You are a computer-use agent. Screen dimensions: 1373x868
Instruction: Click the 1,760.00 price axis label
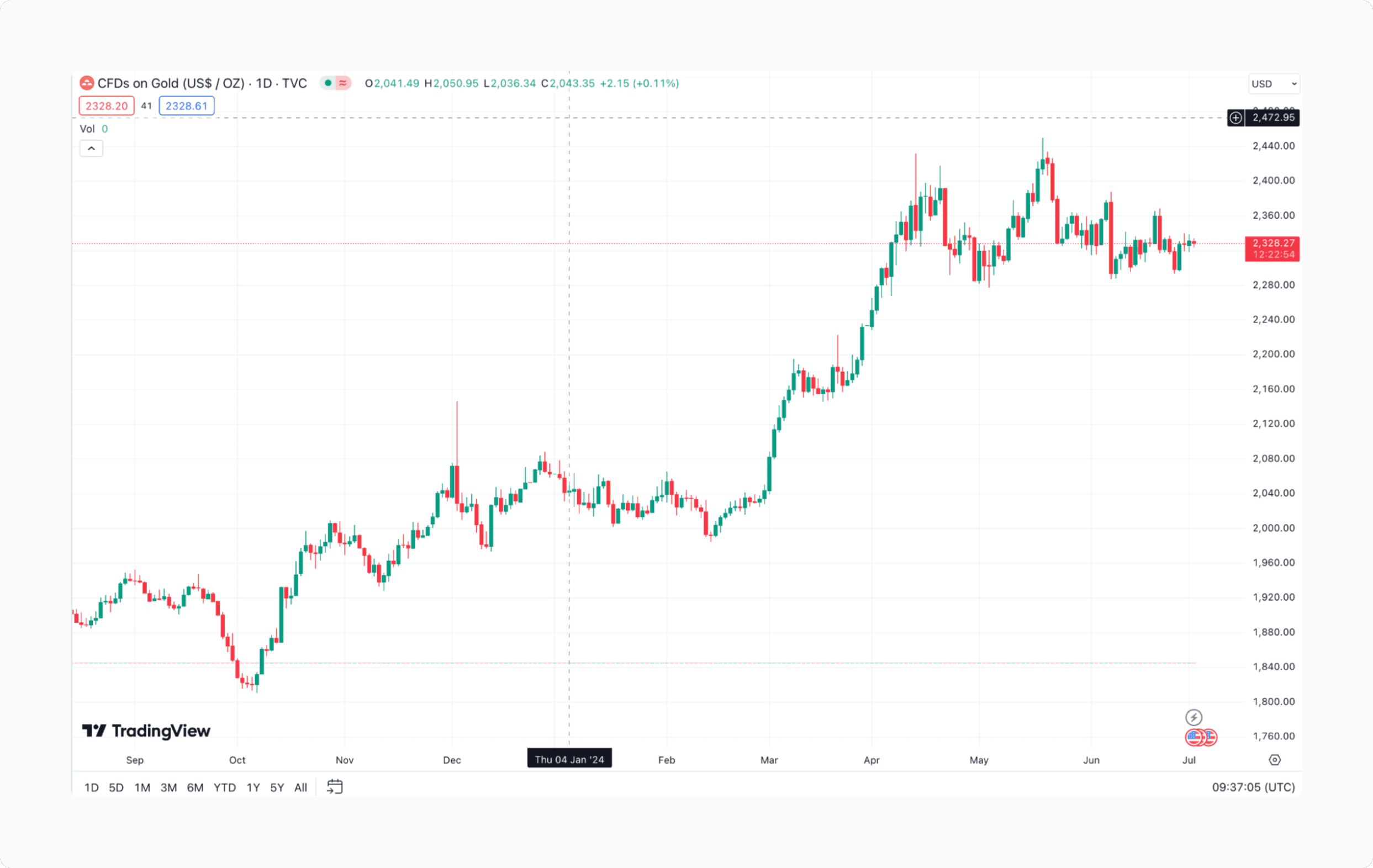[1274, 737]
